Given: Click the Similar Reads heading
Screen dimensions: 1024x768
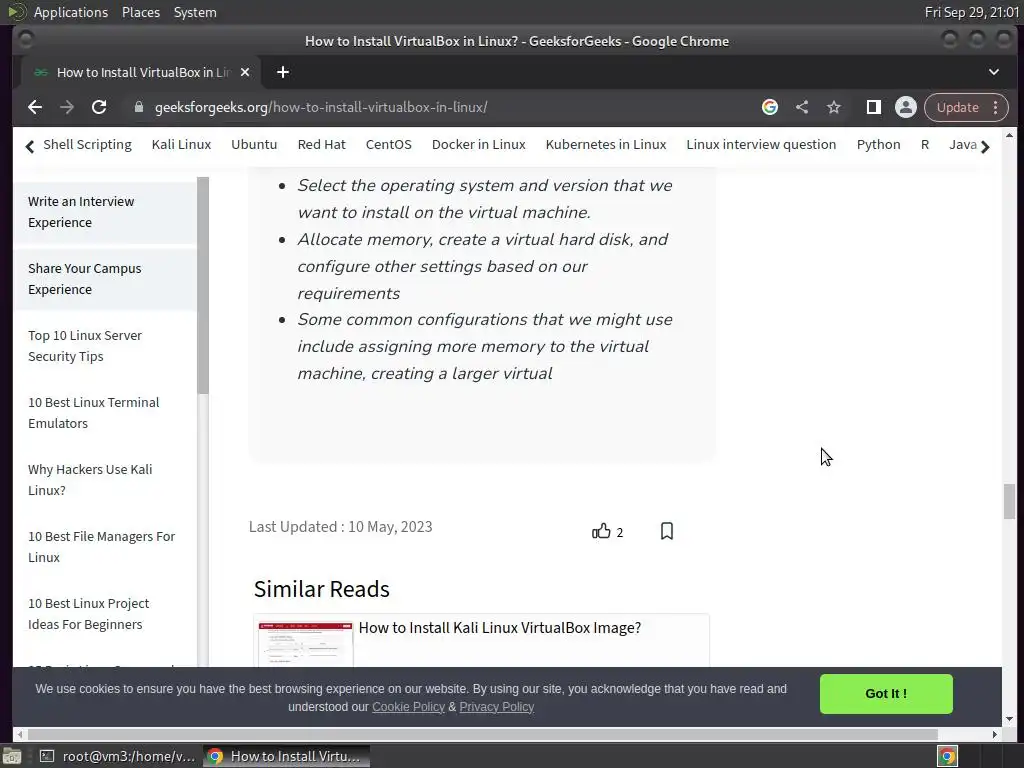Looking at the screenshot, I should coord(321,589).
